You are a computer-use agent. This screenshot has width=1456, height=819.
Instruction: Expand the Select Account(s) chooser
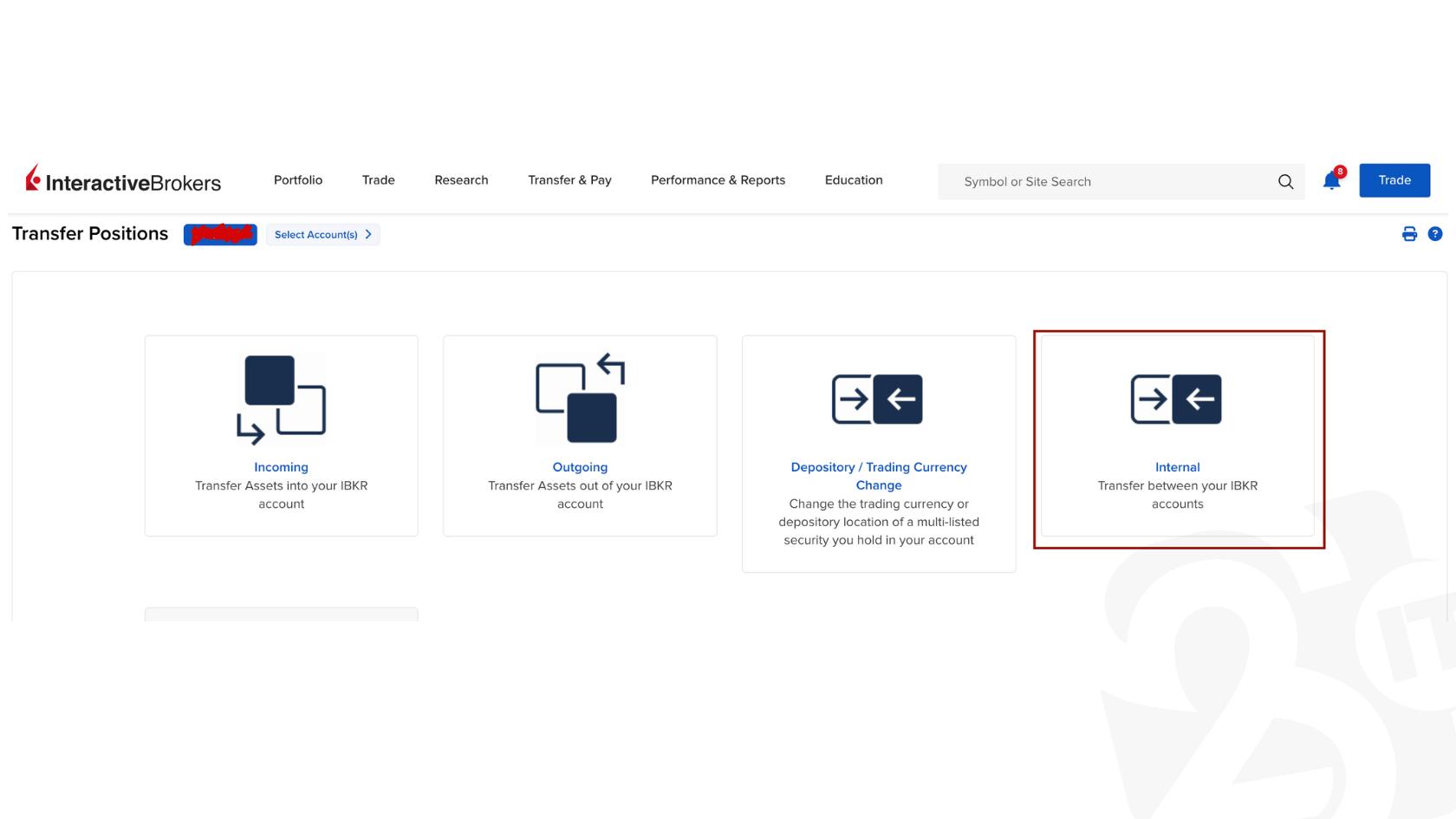[x=322, y=235]
